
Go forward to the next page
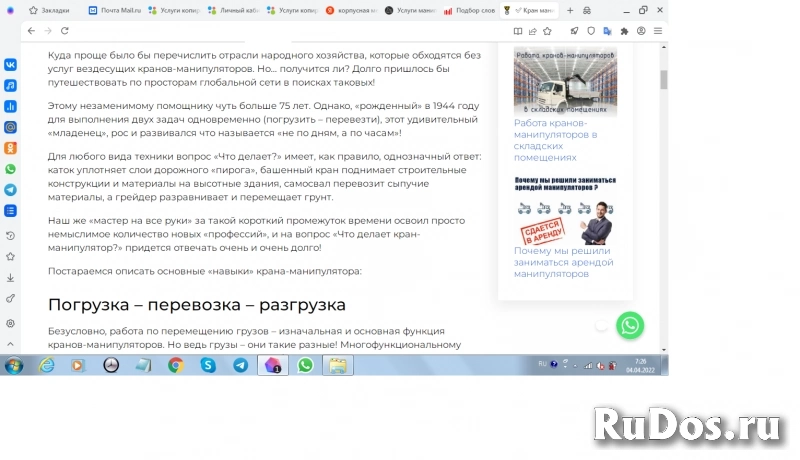pyautogui.click(x=48, y=31)
